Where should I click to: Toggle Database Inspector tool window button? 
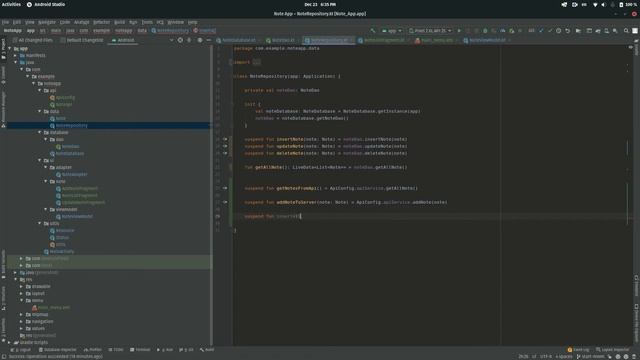[x=57, y=350]
